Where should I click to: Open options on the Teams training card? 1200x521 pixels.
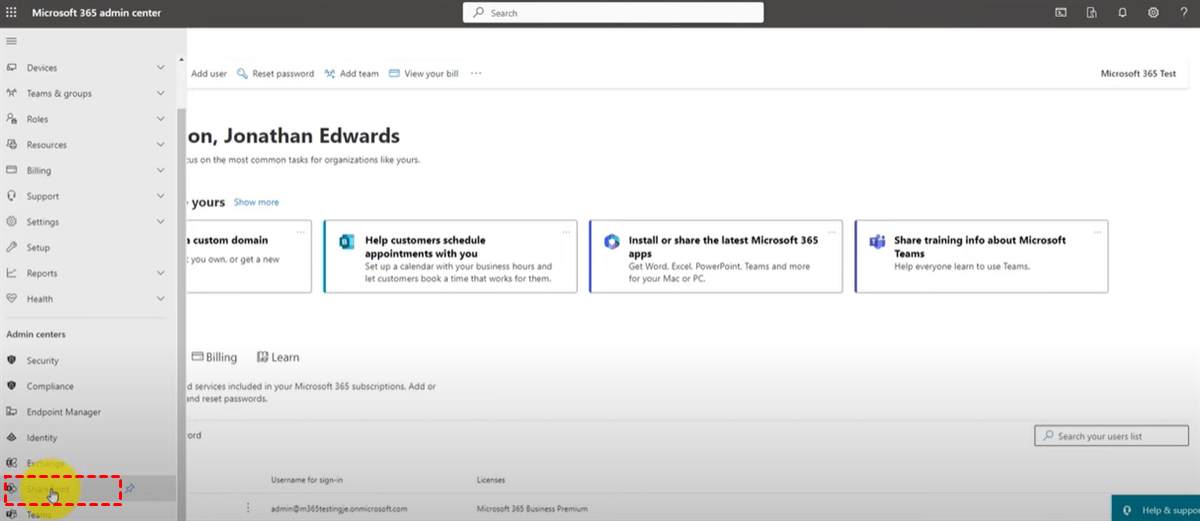pos(1097,231)
